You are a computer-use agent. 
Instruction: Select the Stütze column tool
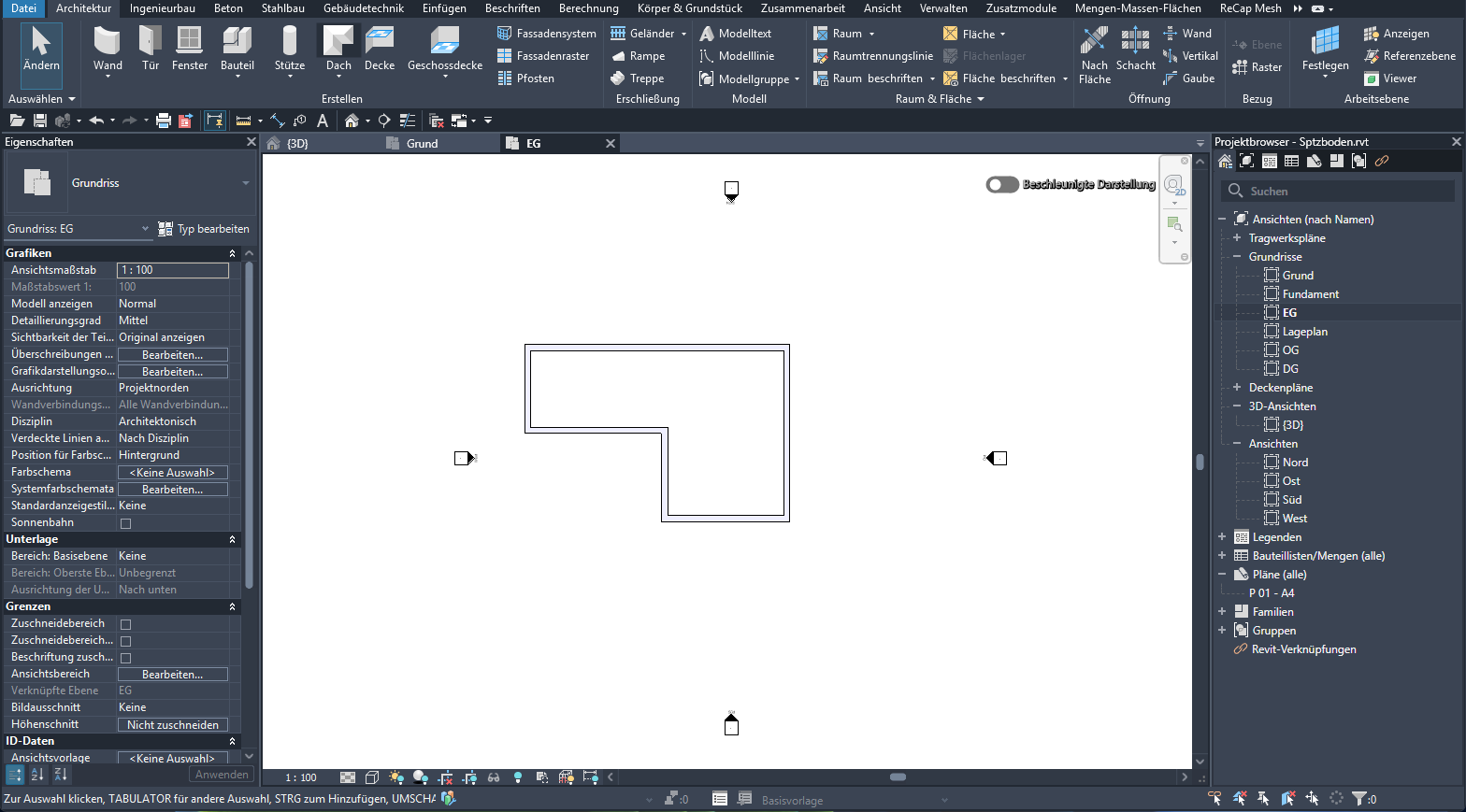[290, 49]
